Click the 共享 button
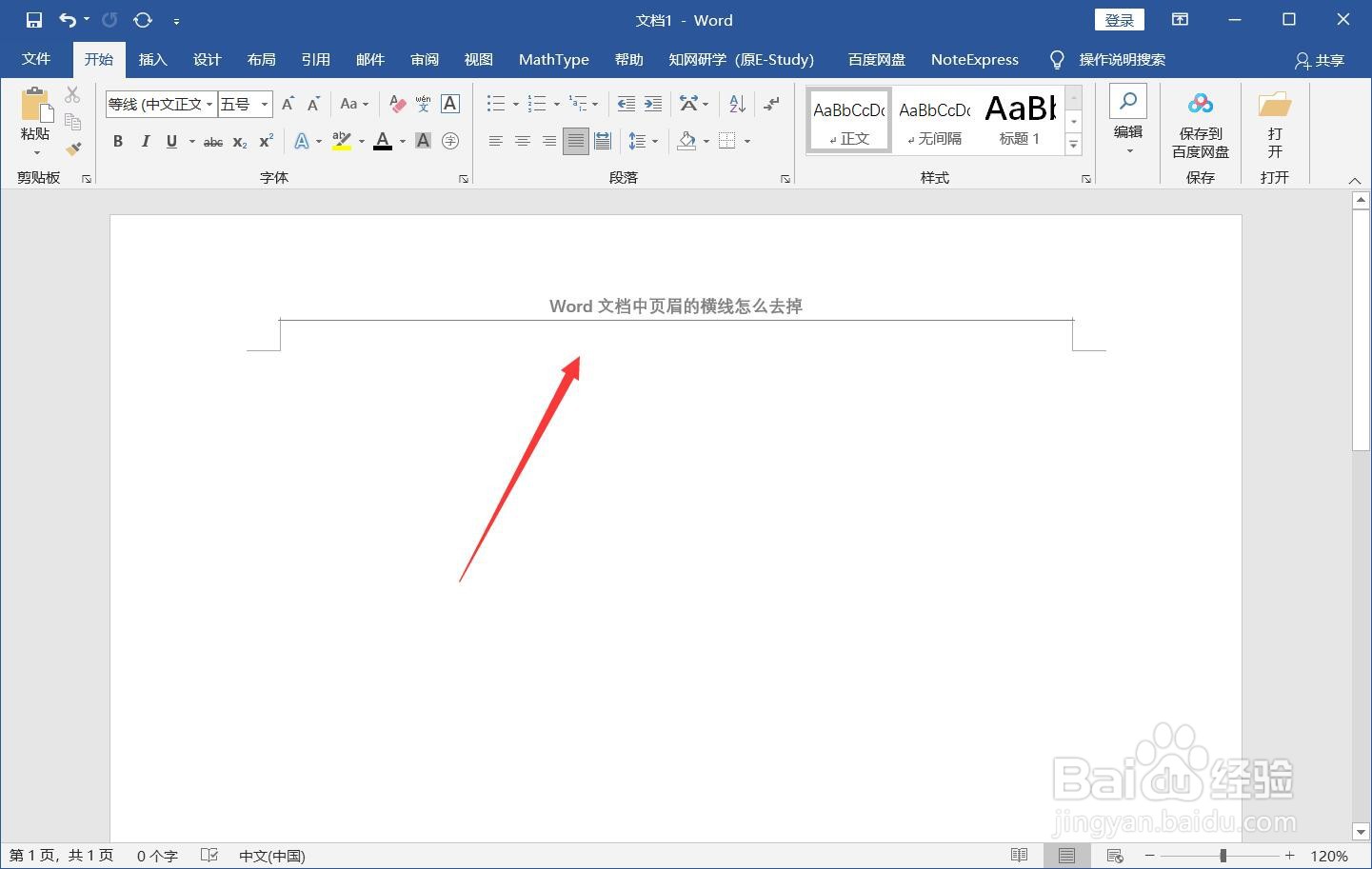Screen dimensions: 1372x869 click(x=1320, y=59)
